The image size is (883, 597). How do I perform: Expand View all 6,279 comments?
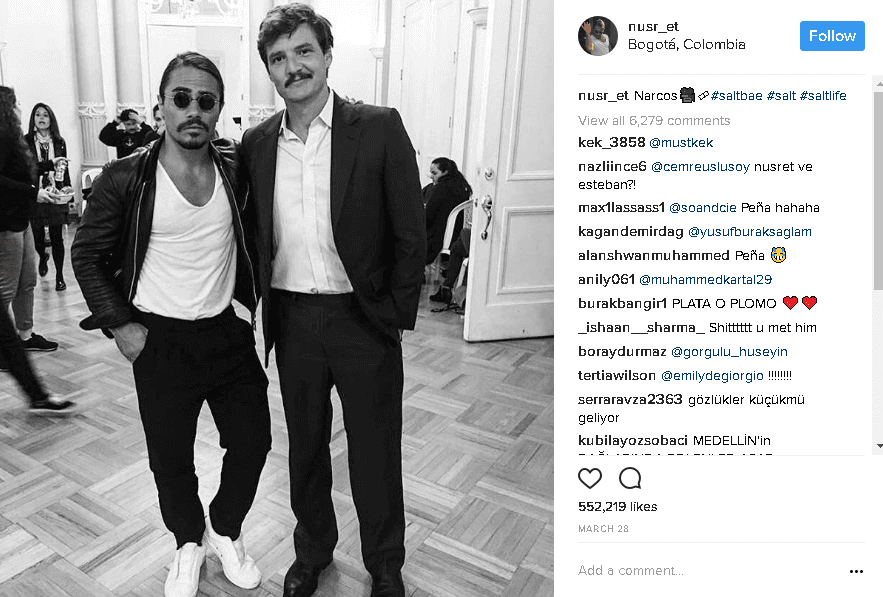click(654, 121)
